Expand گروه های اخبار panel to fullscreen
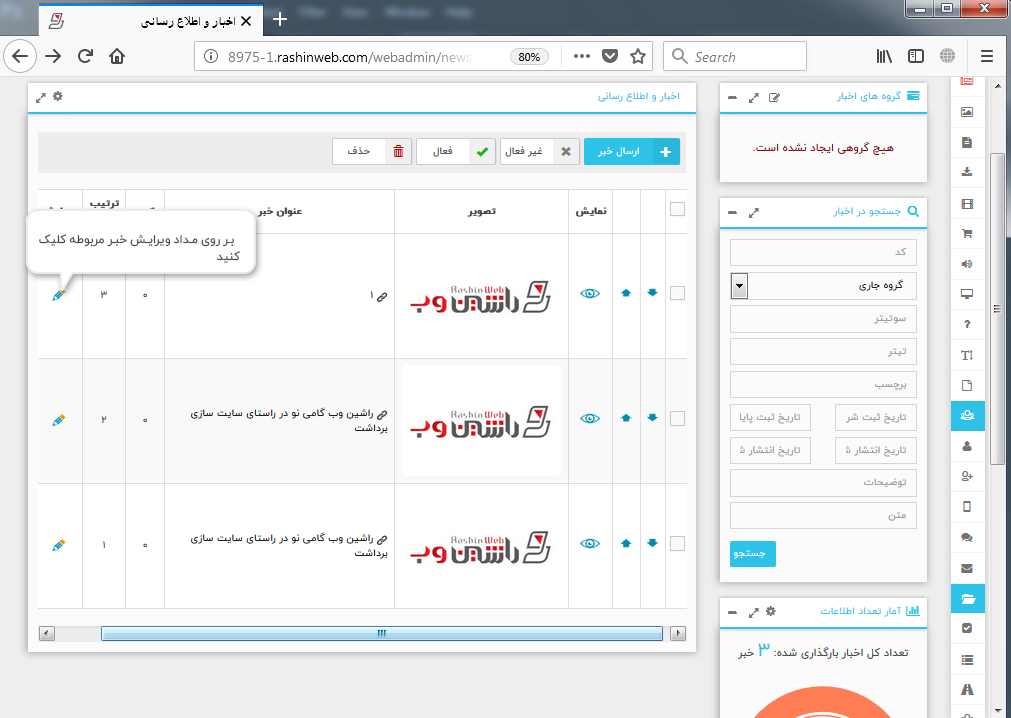The height and width of the screenshot is (718, 1011). click(754, 98)
